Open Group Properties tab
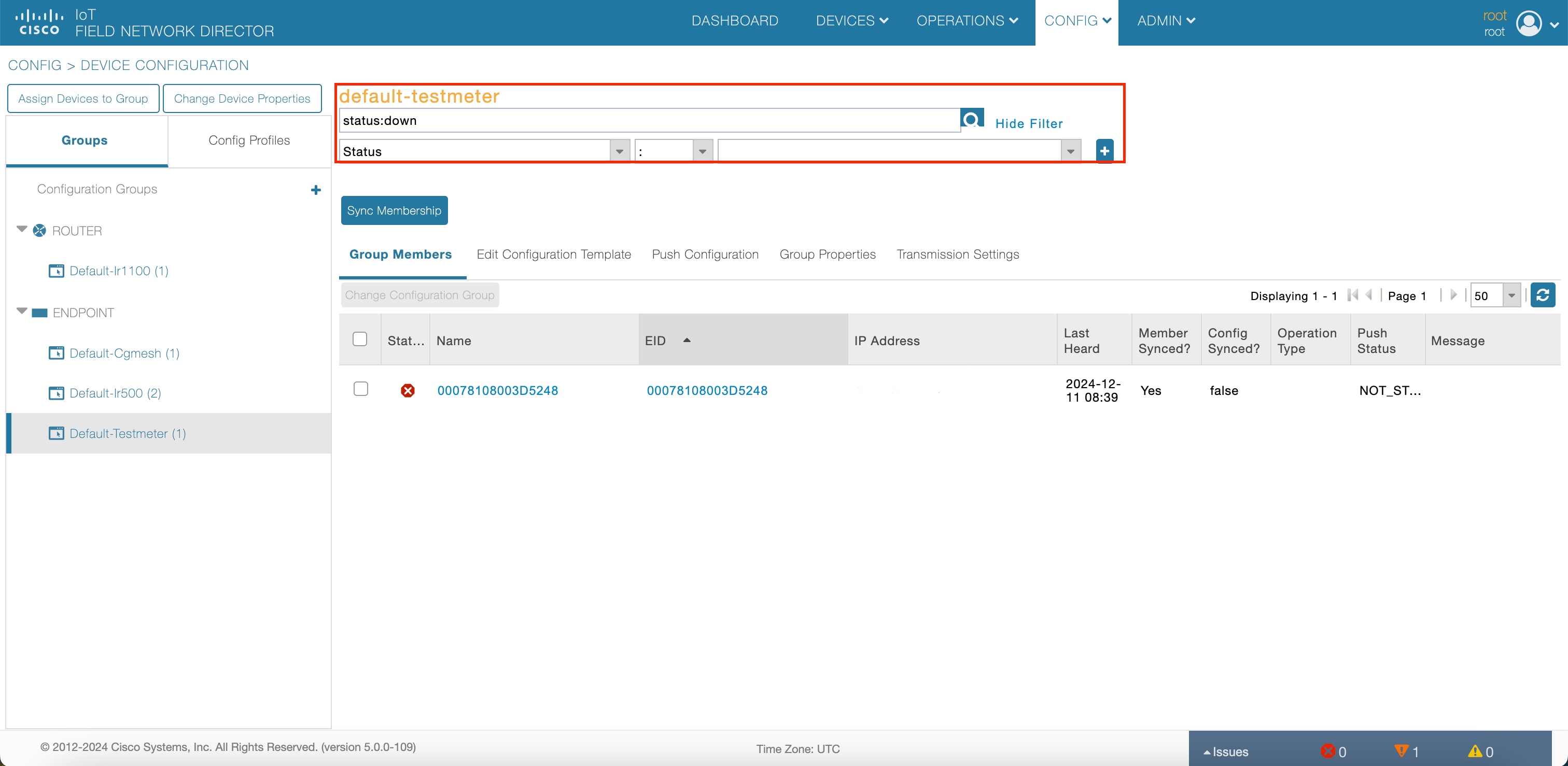This screenshot has height=766, width=1568. [827, 254]
